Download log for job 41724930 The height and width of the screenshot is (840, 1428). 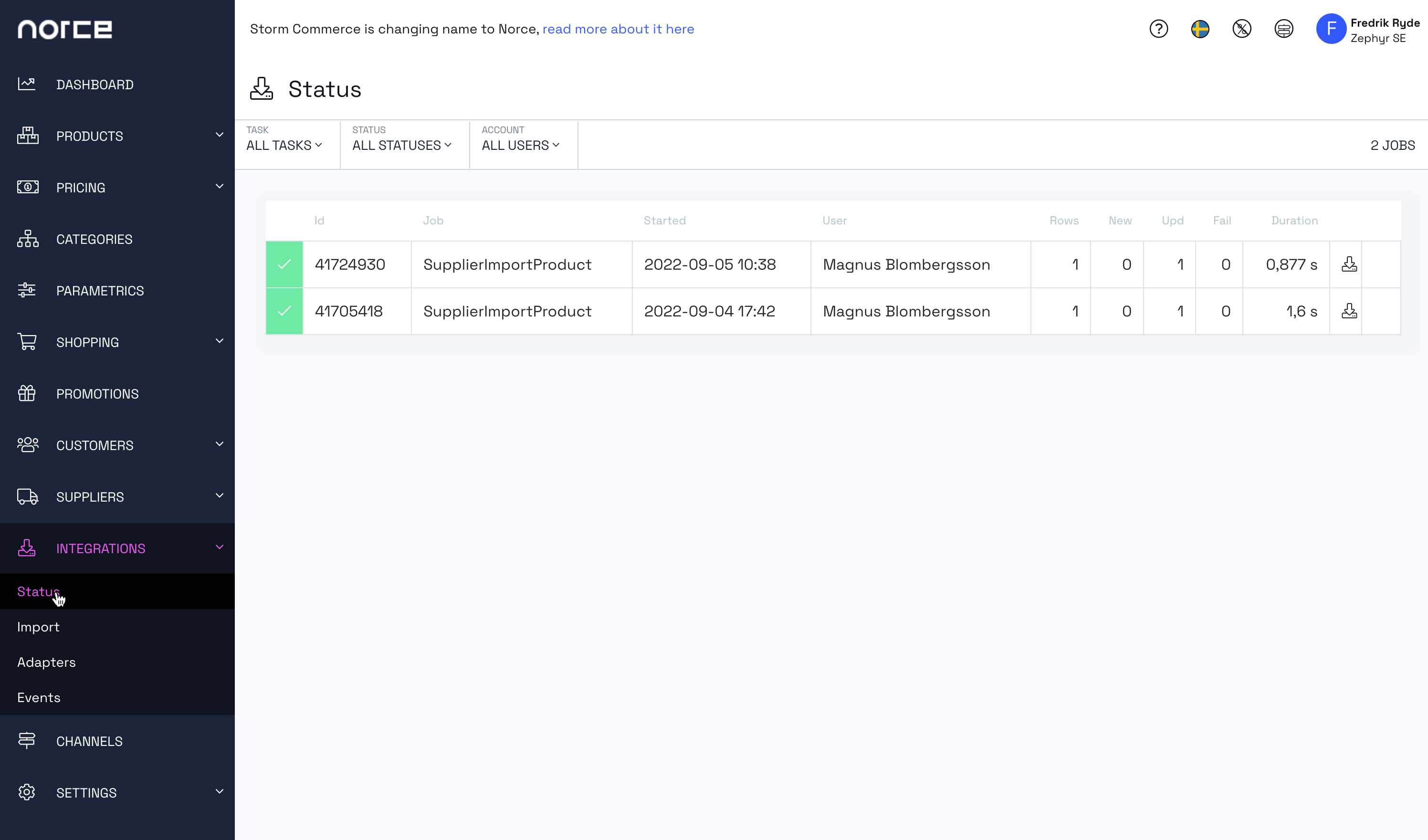pyautogui.click(x=1349, y=264)
